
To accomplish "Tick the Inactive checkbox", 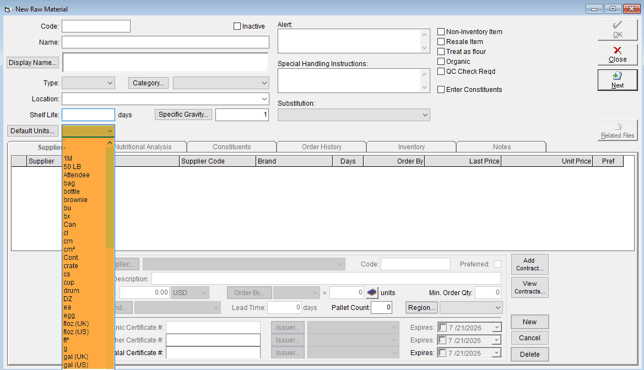I will (x=237, y=26).
